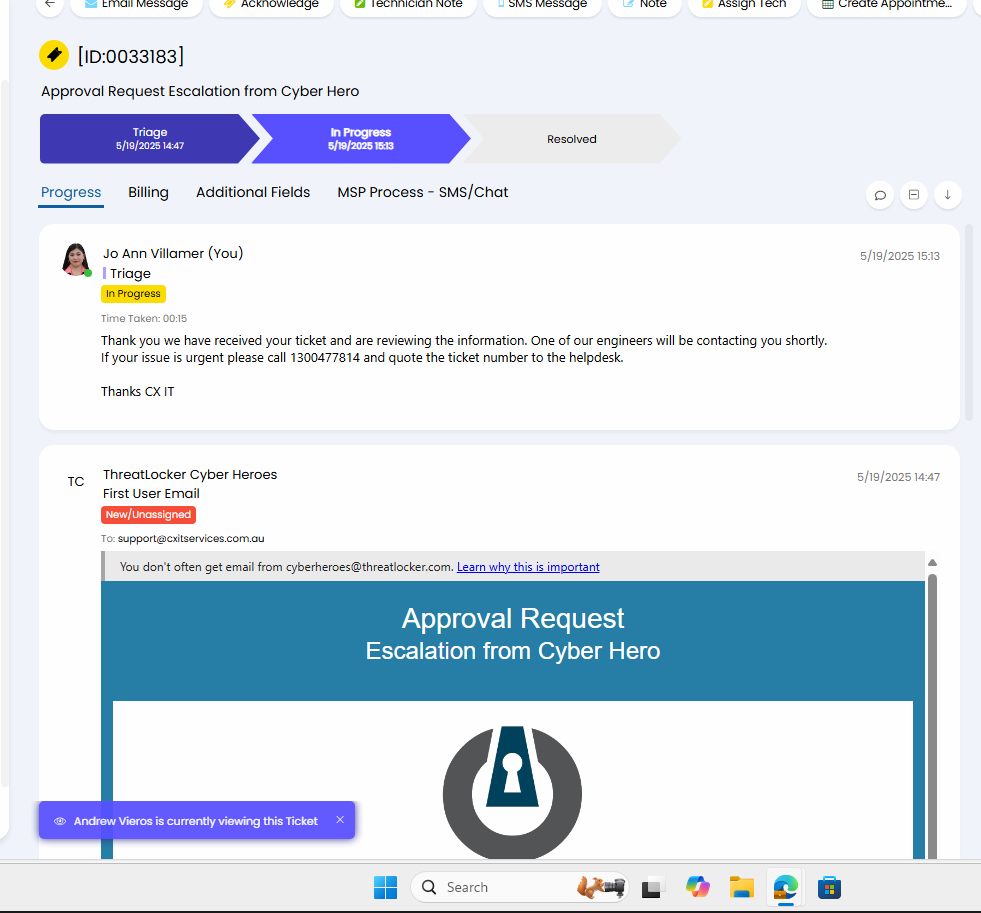This screenshot has width=981, height=913.
Task: Click 'First User Email' label
Action: tap(151, 494)
